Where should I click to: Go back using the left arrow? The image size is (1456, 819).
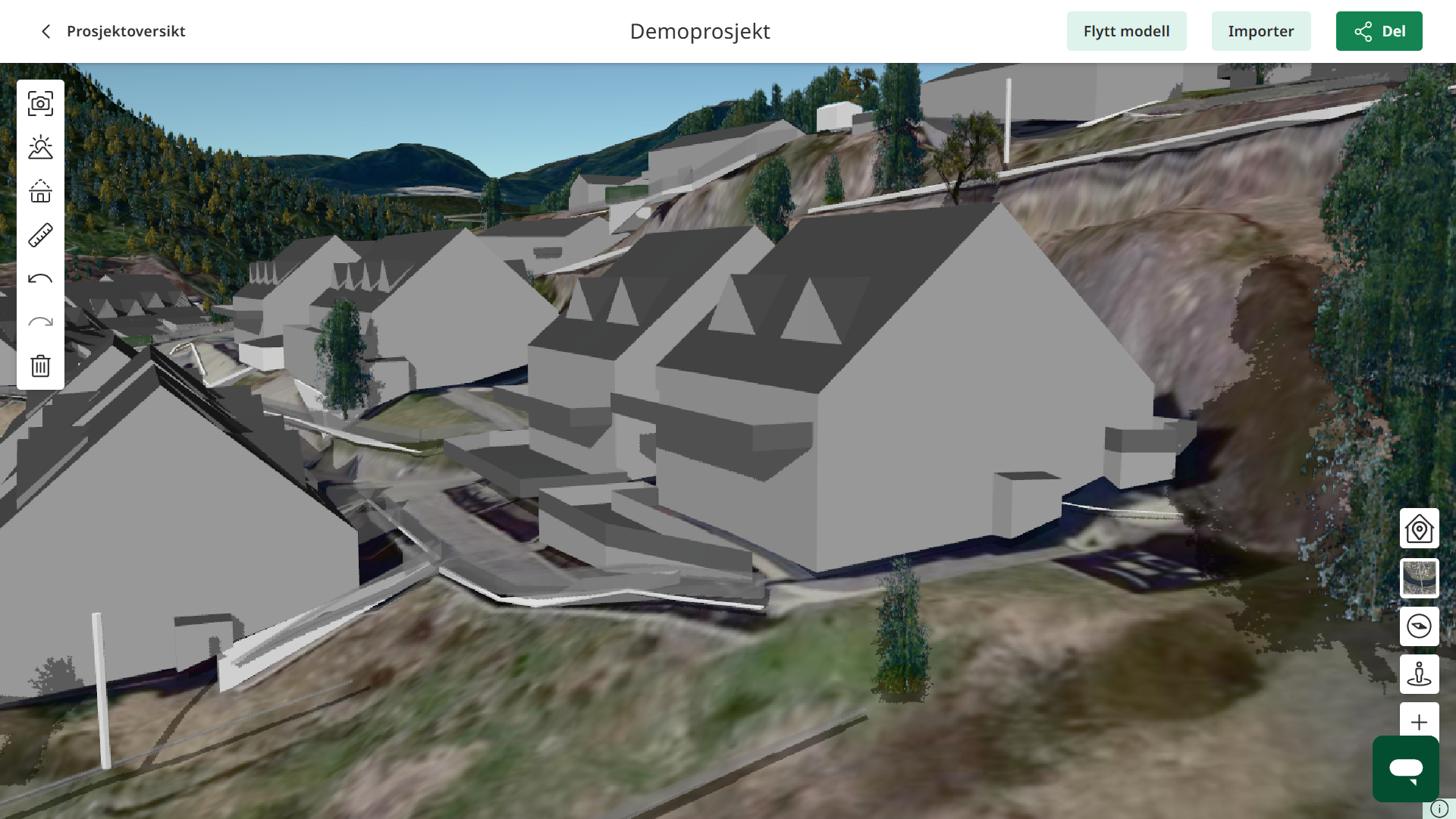45,31
